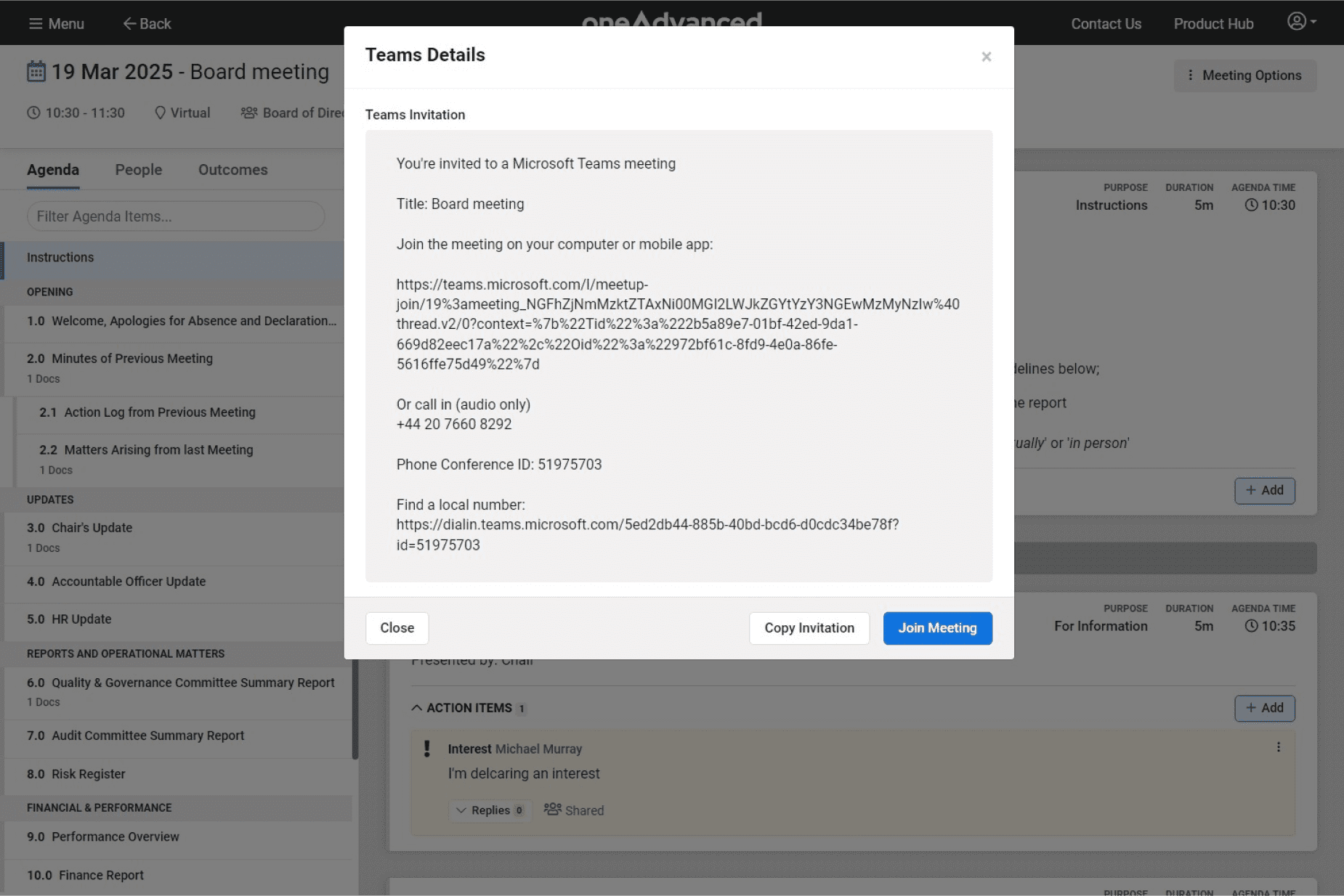Click the Shared people icon
The image size is (1344, 896).
553,810
